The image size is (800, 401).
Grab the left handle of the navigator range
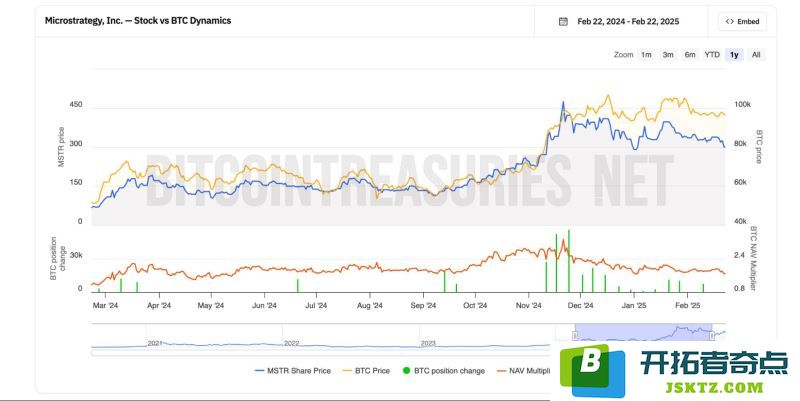pos(575,335)
